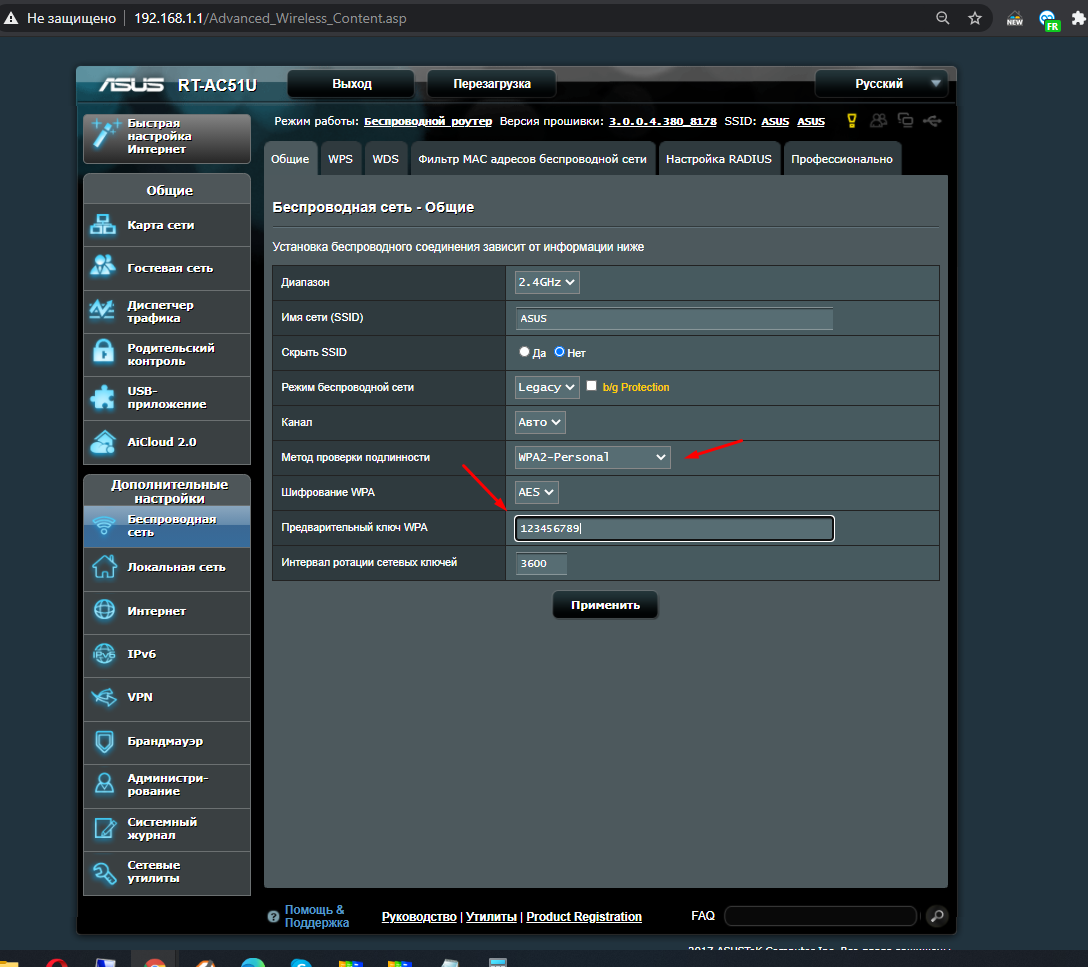Open the Профессионально tab
This screenshot has width=1088, height=967.
[841, 159]
